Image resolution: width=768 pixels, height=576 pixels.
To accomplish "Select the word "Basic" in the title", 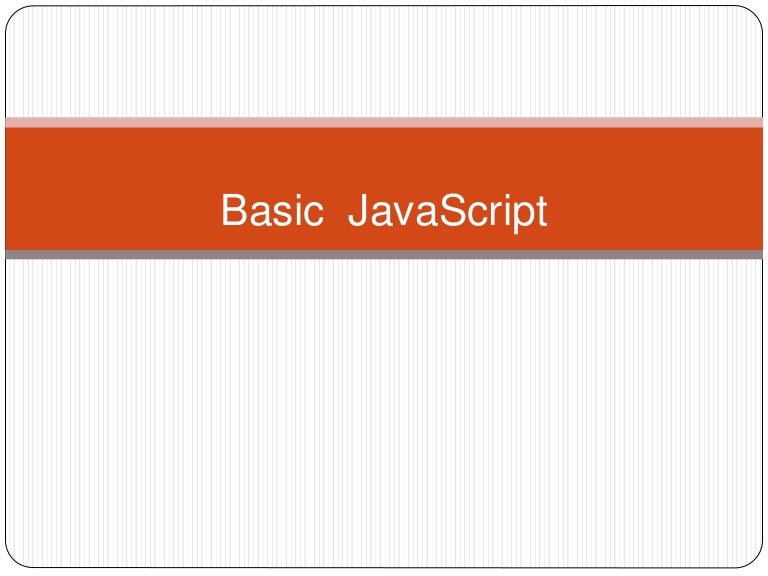I will tap(273, 211).
